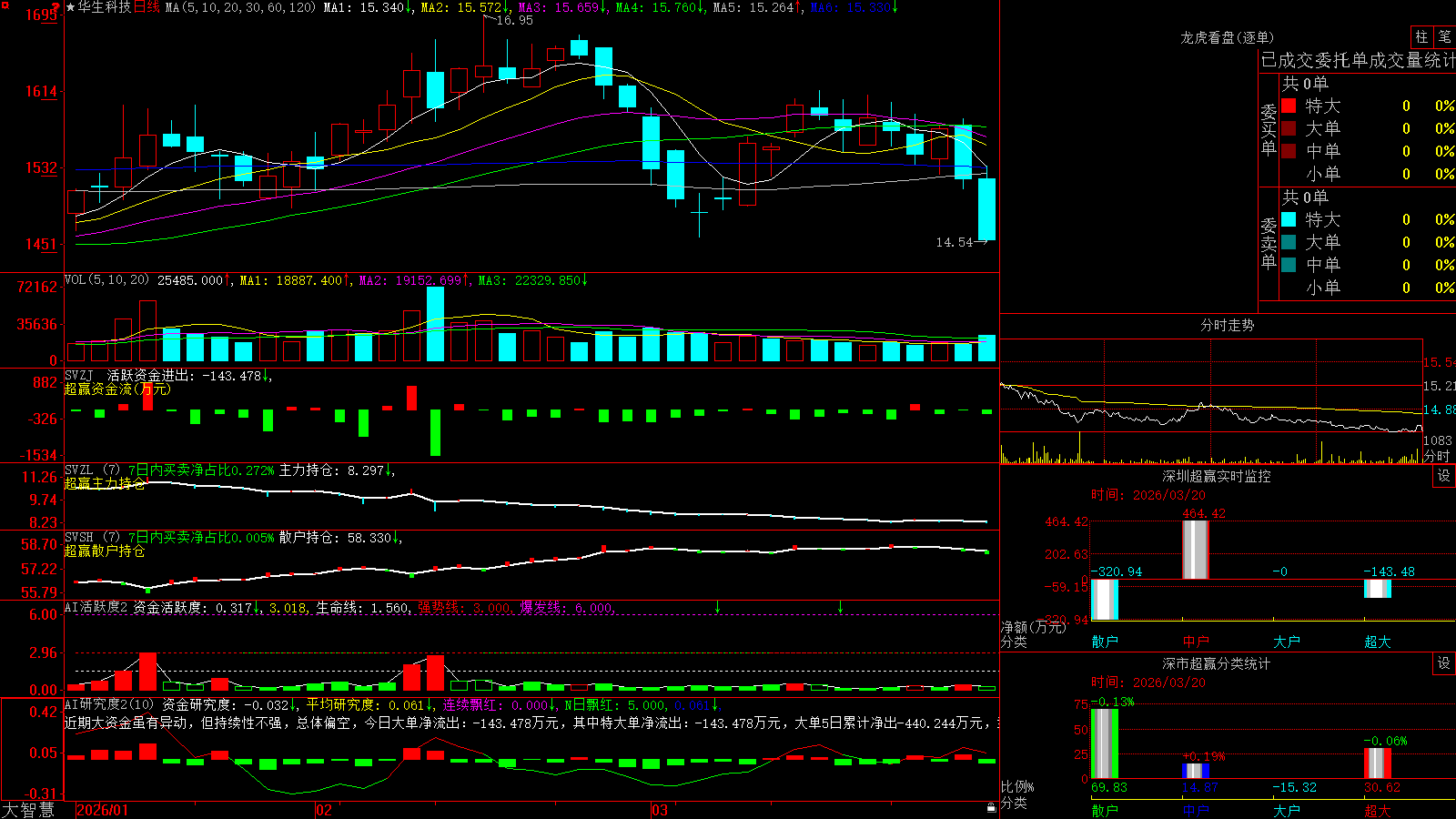Jump to month 02 on the timeline
This screenshot has height=819, width=1456.
pos(324,810)
